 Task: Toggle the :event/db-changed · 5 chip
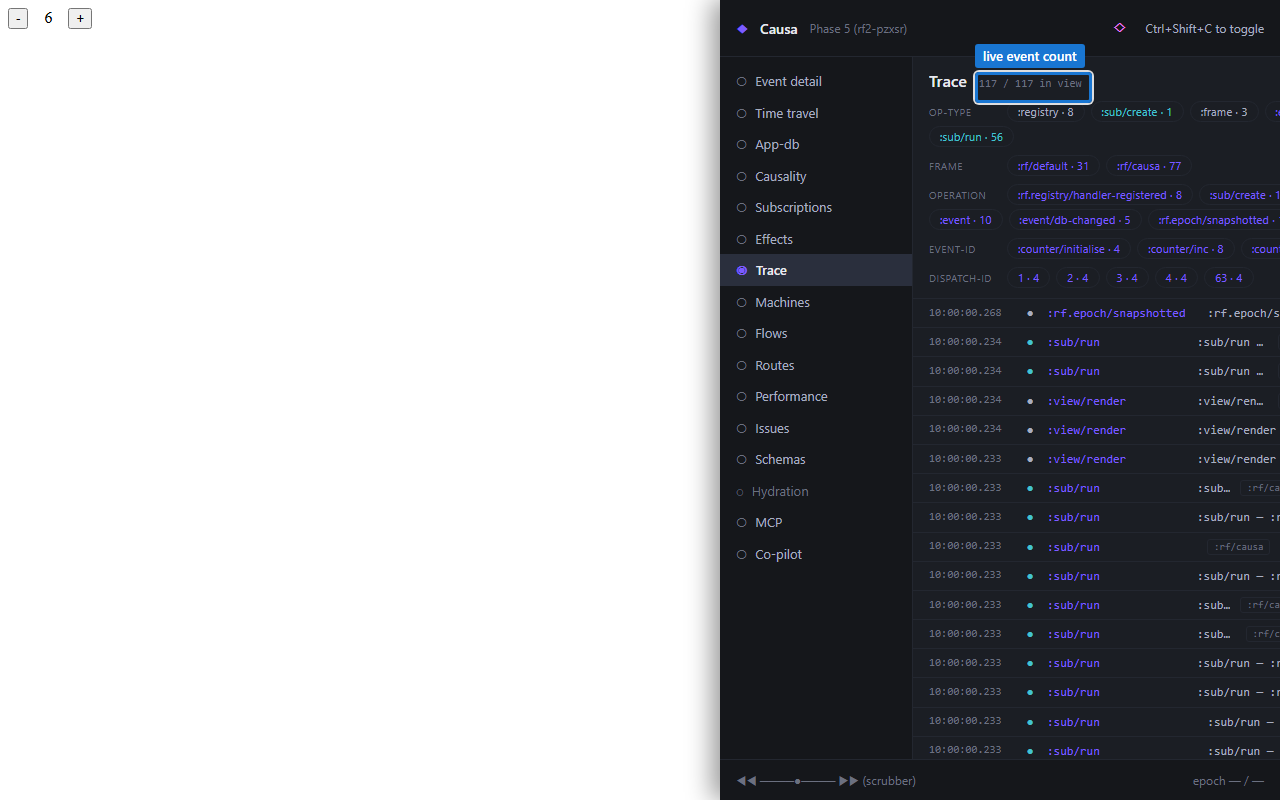[x=1075, y=220]
